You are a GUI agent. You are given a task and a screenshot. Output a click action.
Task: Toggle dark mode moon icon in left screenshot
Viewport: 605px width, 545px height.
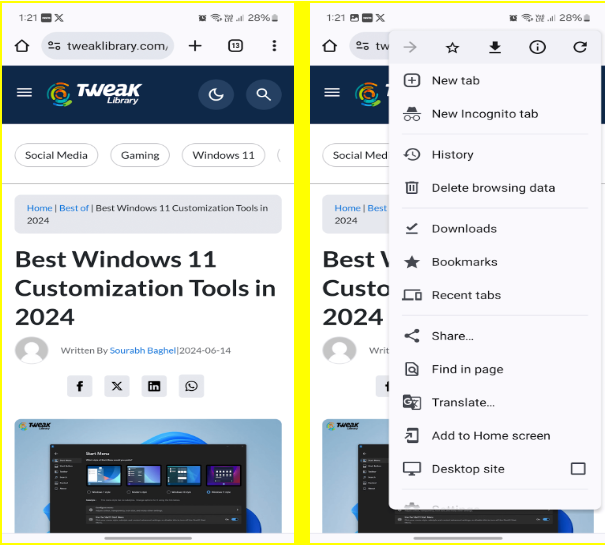coord(216,95)
